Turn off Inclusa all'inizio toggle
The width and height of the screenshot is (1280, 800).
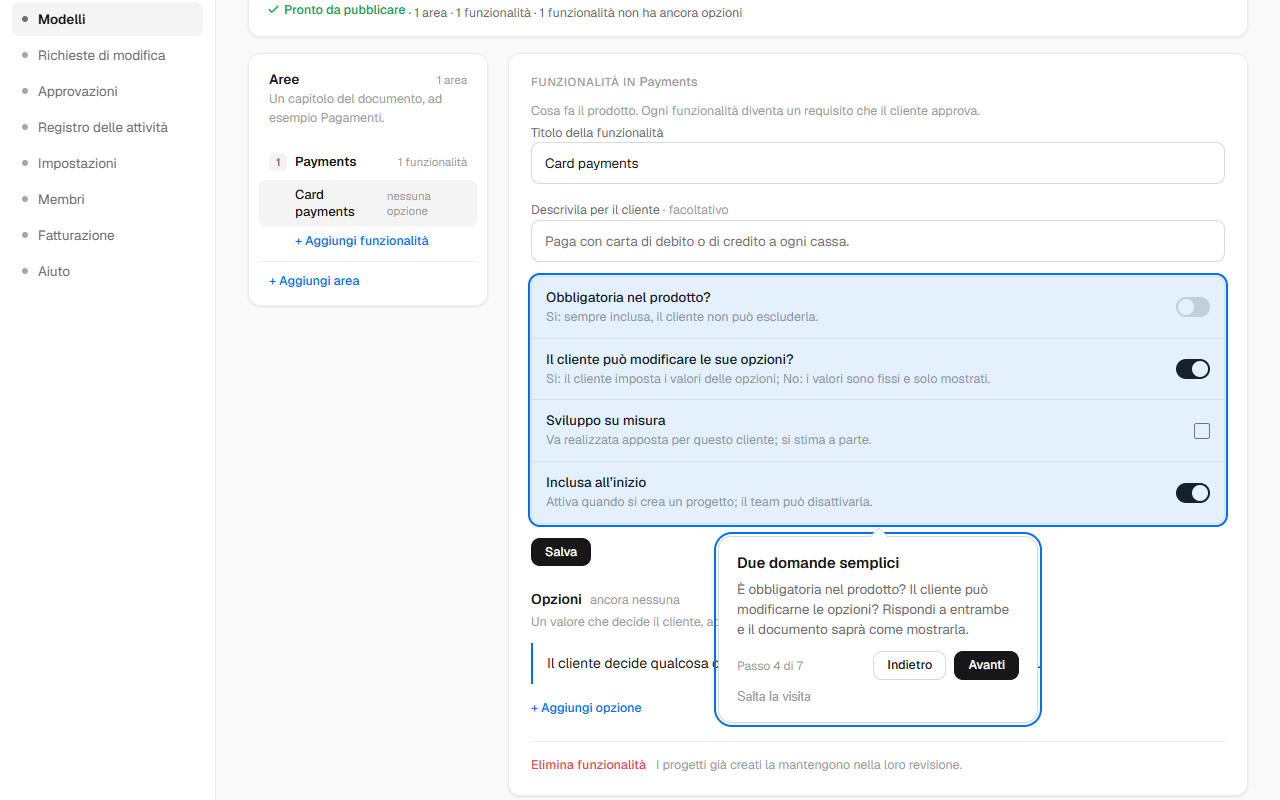click(x=1192, y=493)
